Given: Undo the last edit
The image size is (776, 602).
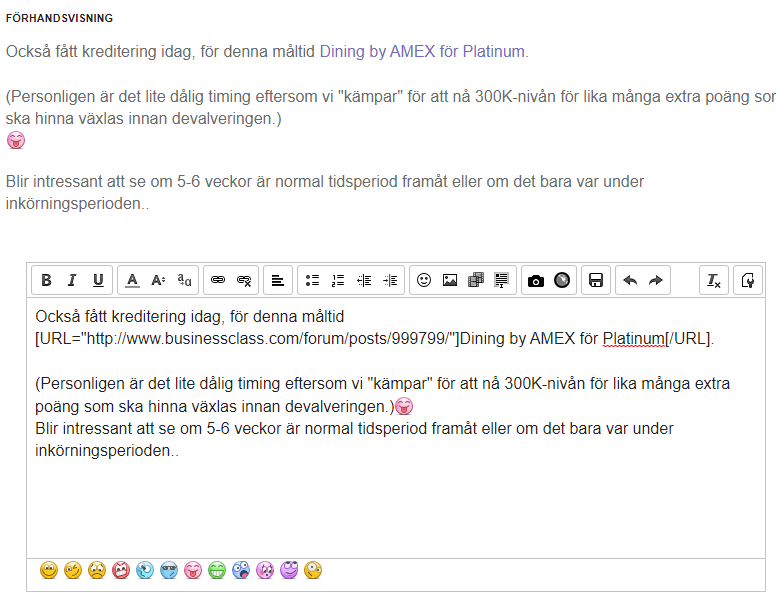Looking at the screenshot, I should [630, 281].
